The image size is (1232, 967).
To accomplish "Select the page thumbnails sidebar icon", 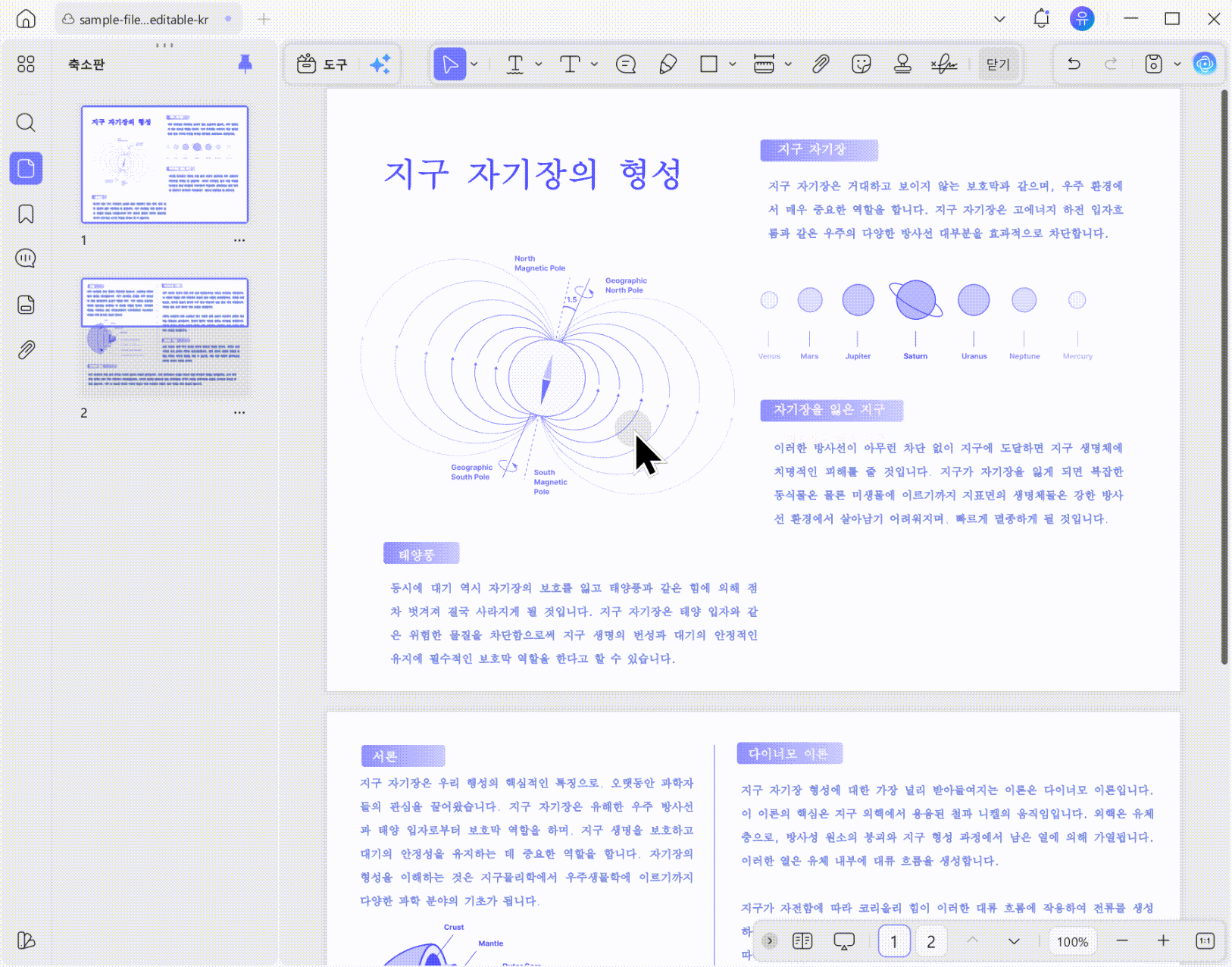I will pos(26,168).
